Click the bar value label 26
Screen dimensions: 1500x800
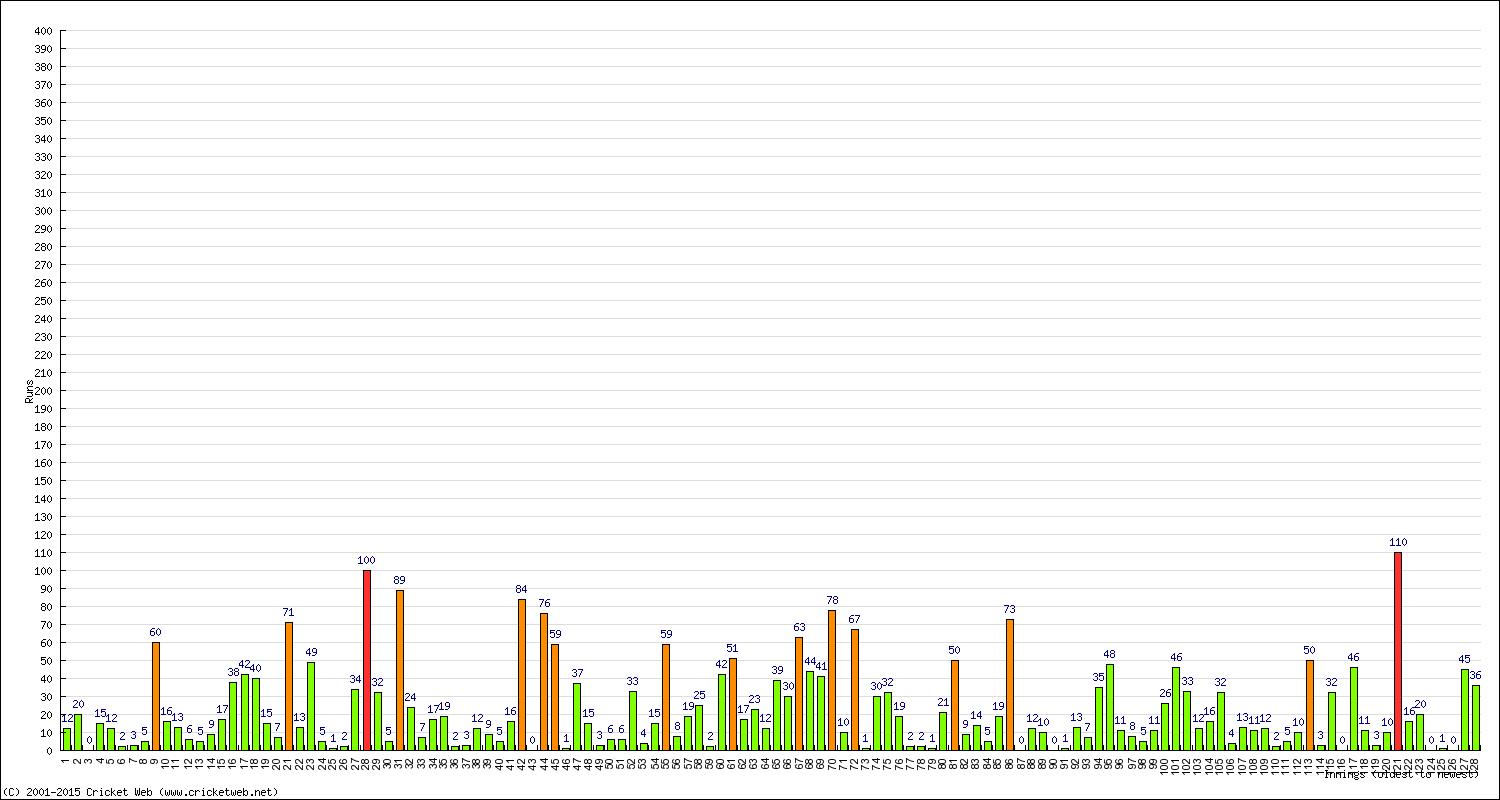tap(1165, 693)
